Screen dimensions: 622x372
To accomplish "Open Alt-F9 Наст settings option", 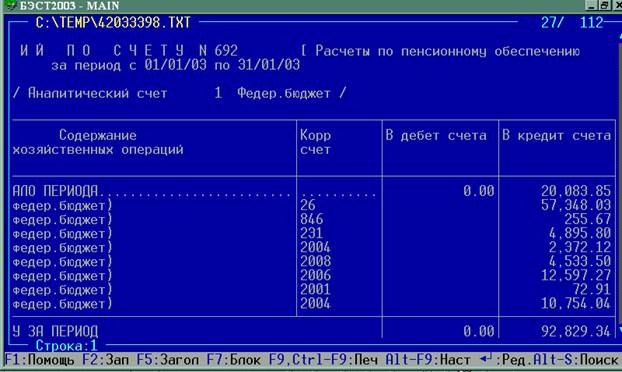I will (428, 360).
